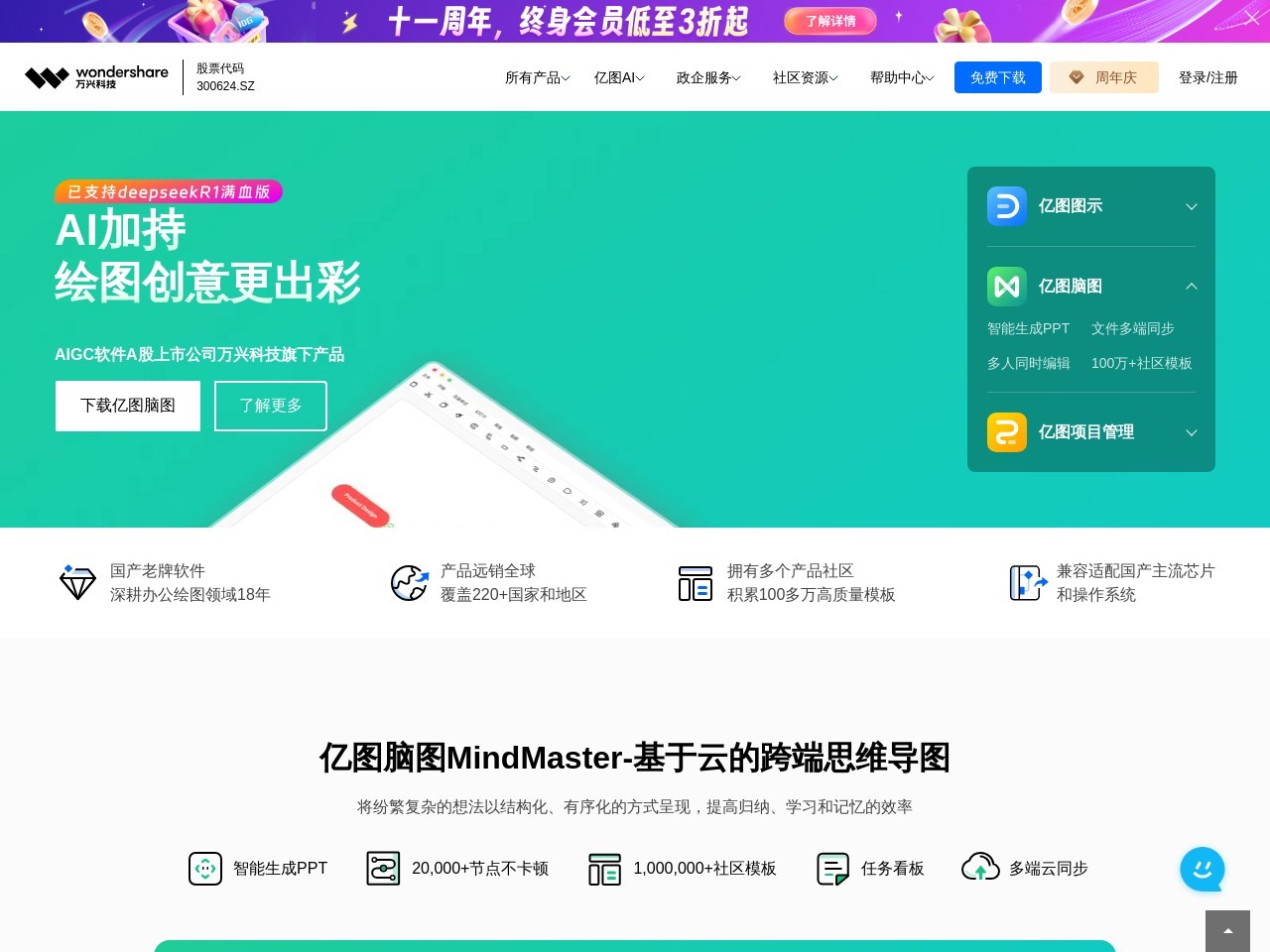
Task: Open the 亿图AI dropdown menu
Action: point(619,77)
